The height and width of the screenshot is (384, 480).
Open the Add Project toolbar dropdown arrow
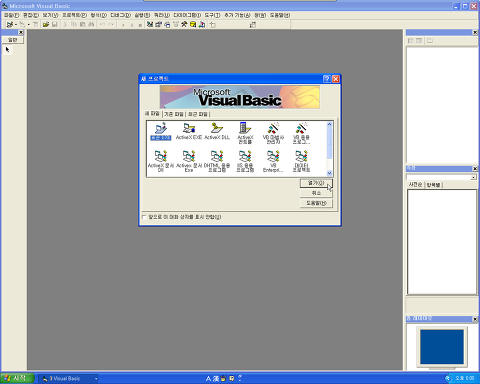point(16,25)
